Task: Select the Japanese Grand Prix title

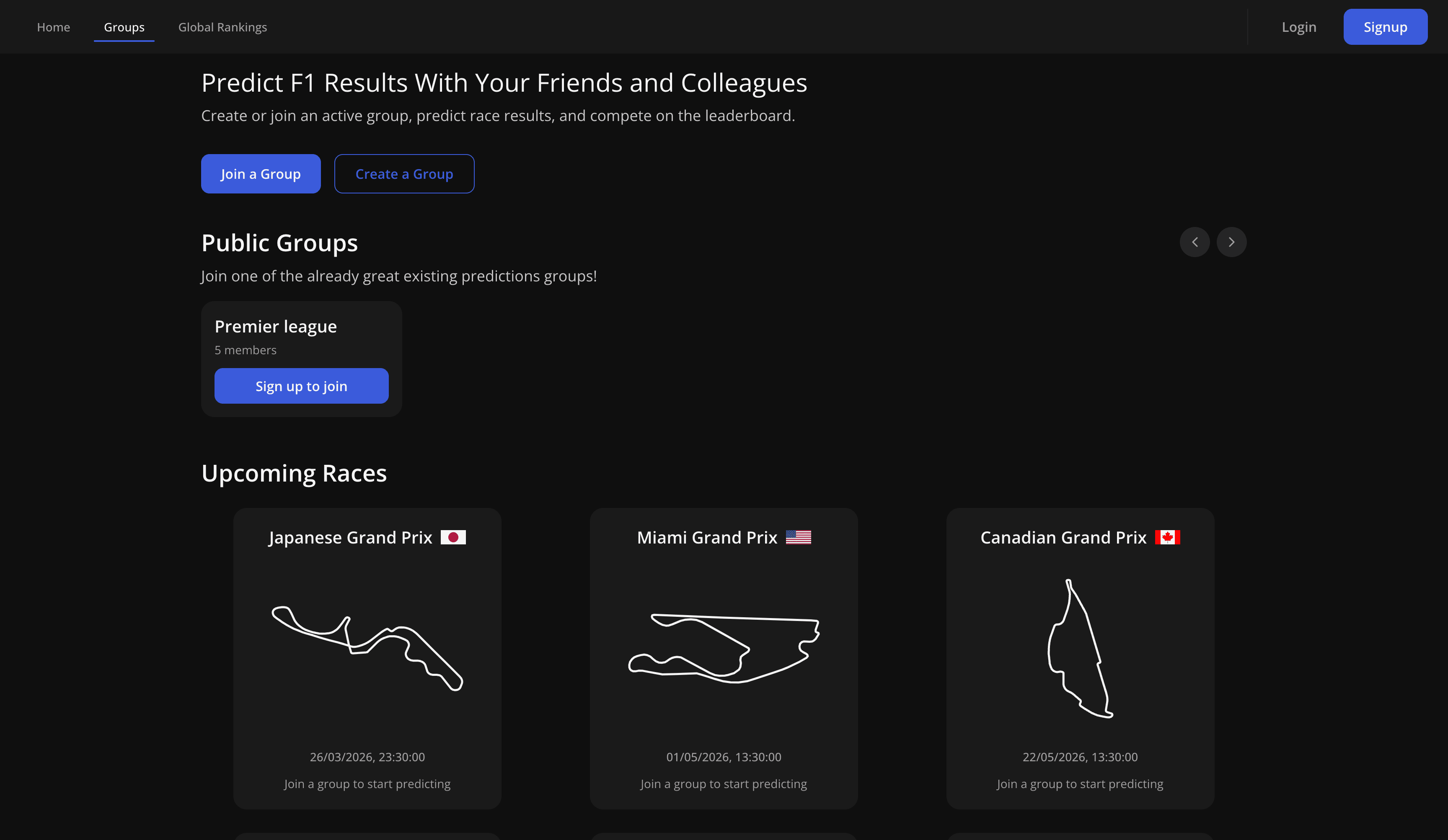Action: [351, 537]
